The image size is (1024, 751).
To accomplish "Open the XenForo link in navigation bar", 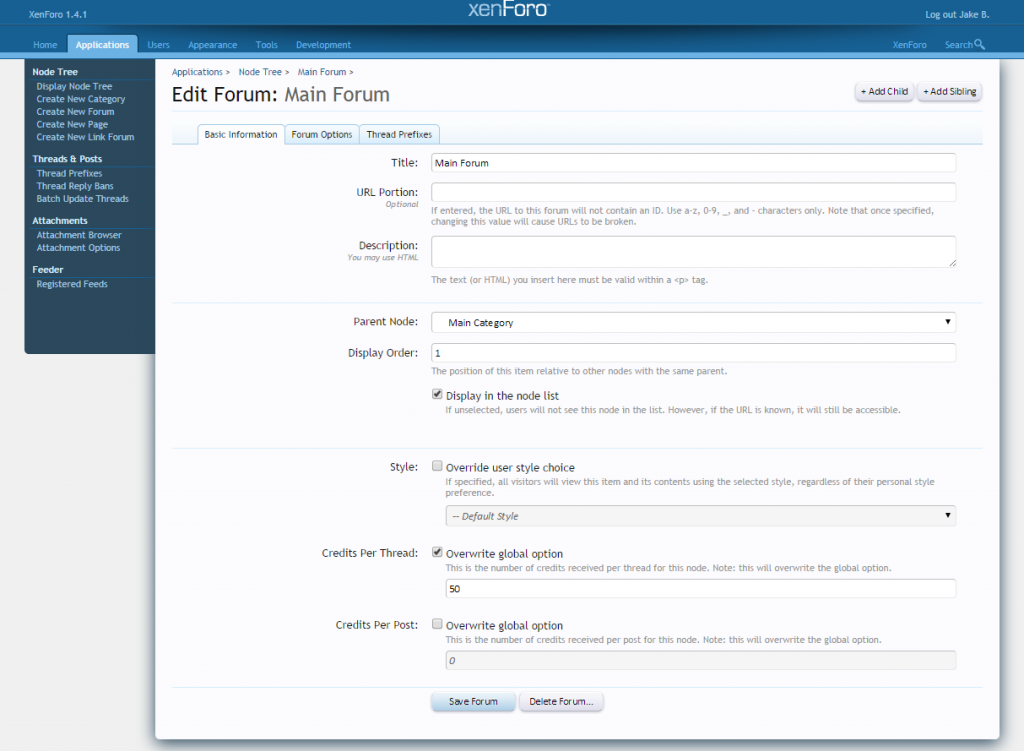I will point(909,44).
